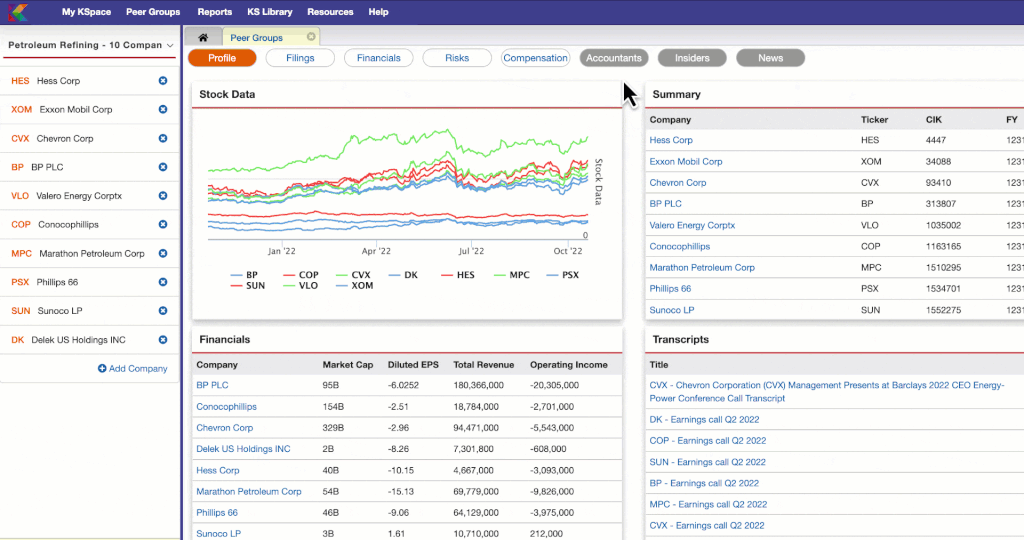The image size is (1024, 540).
Task: Switch to News view
Action: click(771, 58)
